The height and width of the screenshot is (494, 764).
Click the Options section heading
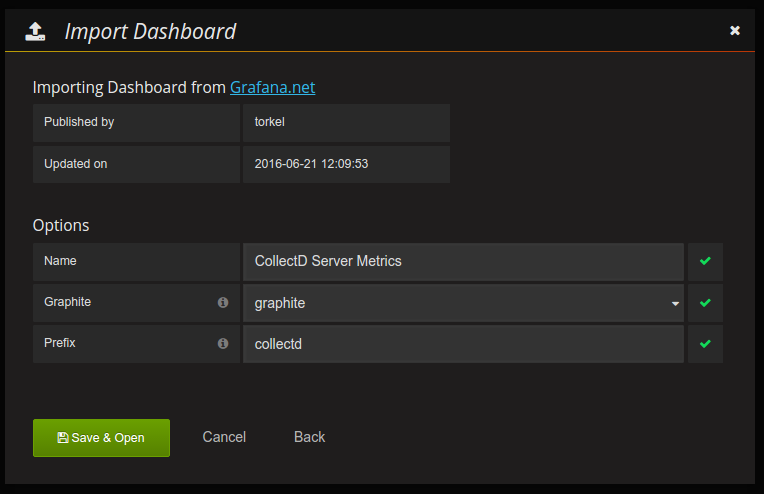(x=61, y=225)
